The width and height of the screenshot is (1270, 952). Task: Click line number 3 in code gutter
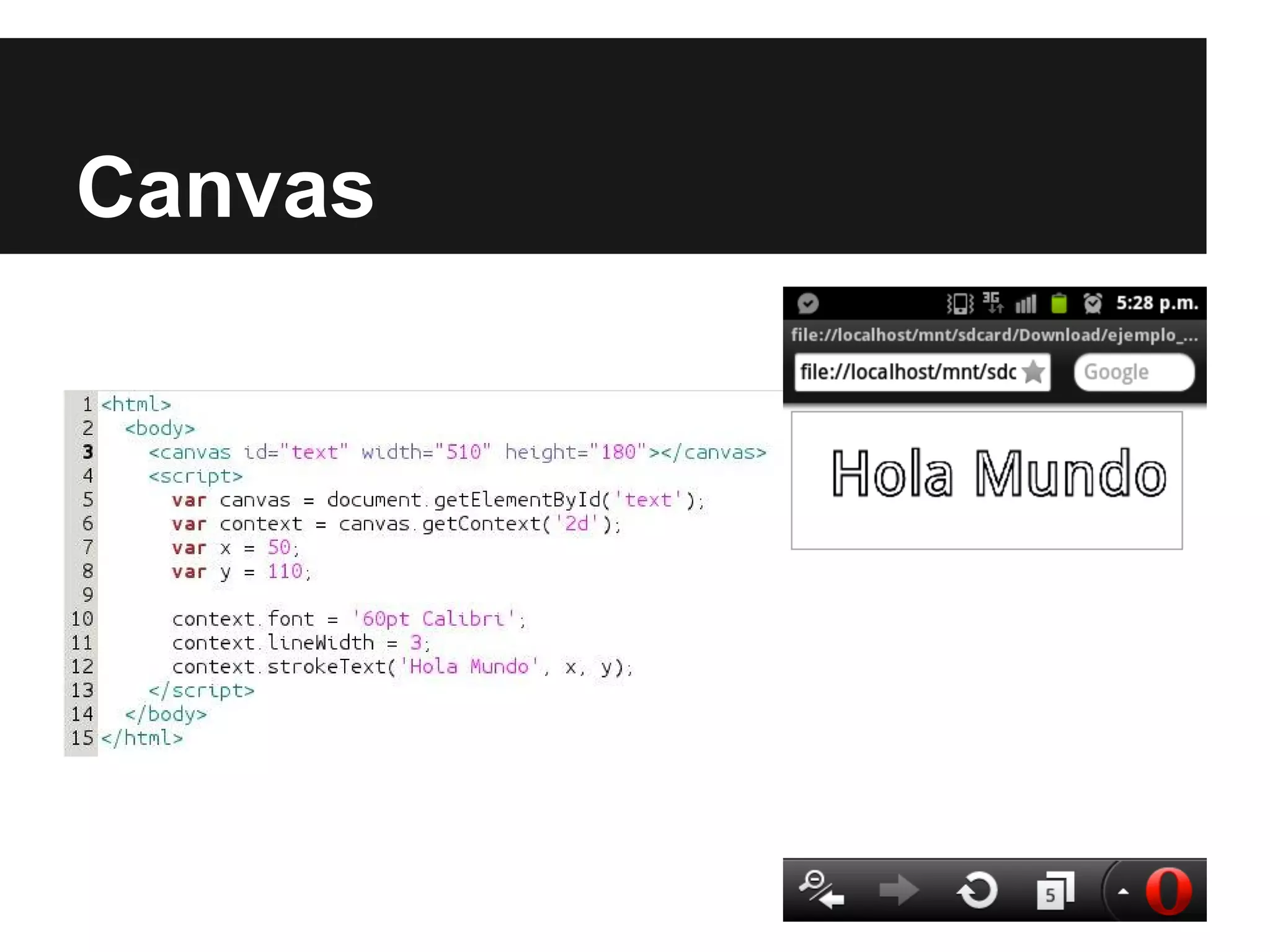click(x=87, y=452)
